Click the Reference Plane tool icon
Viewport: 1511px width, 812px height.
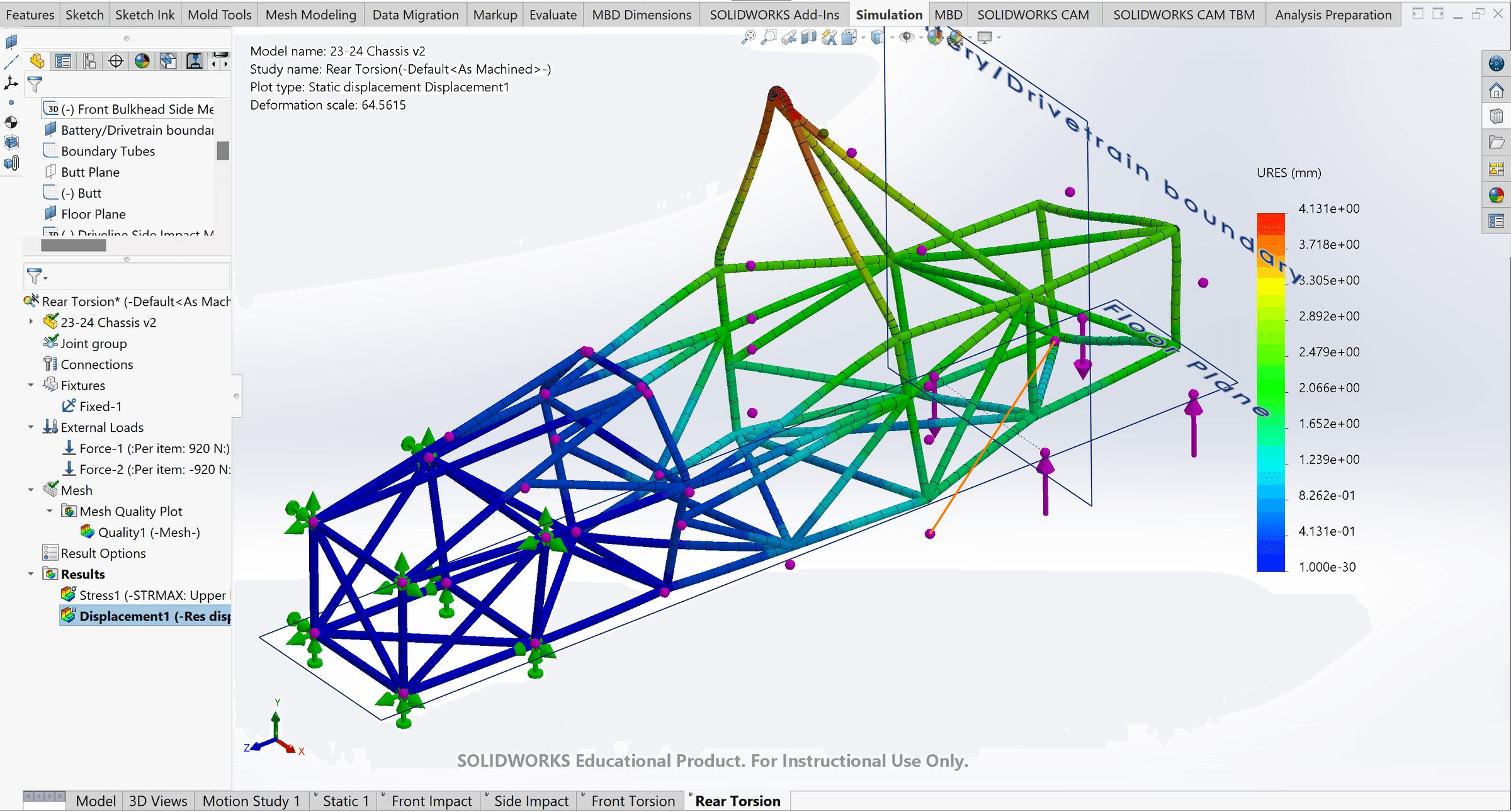(x=11, y=42)
